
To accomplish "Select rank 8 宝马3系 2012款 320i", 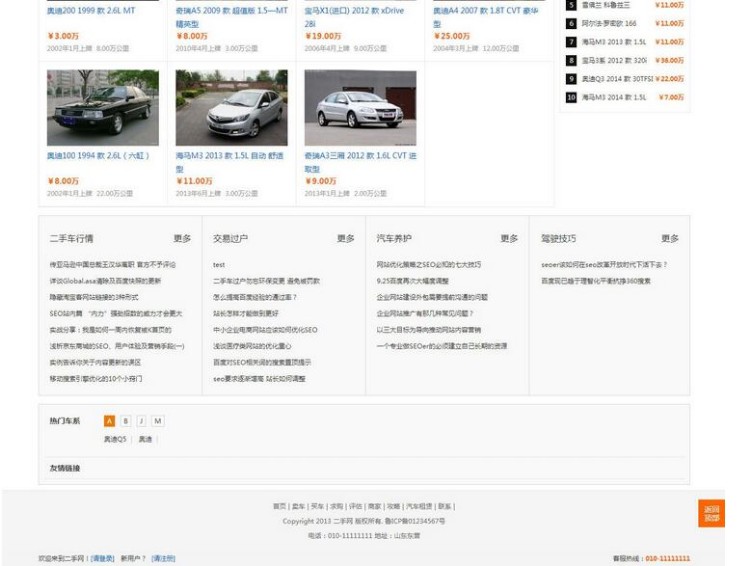I will (x=614, y=60).
